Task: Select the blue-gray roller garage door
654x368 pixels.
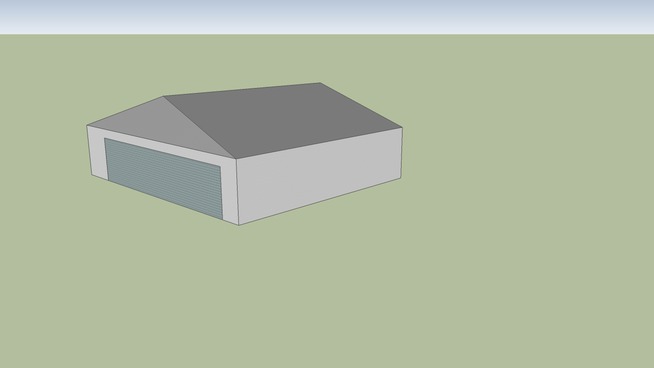Action: coord(164,177)
